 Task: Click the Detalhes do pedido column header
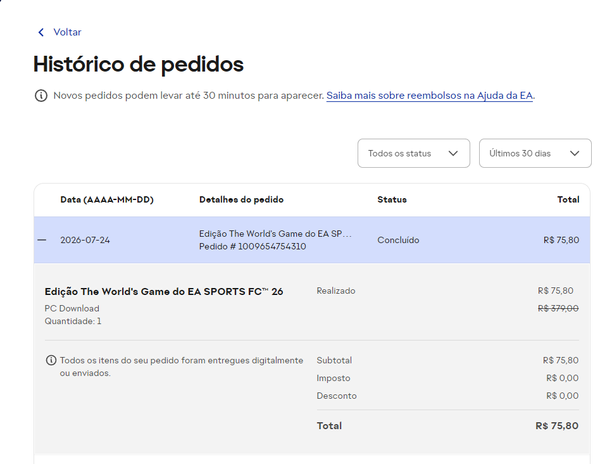tap(241, 200)
